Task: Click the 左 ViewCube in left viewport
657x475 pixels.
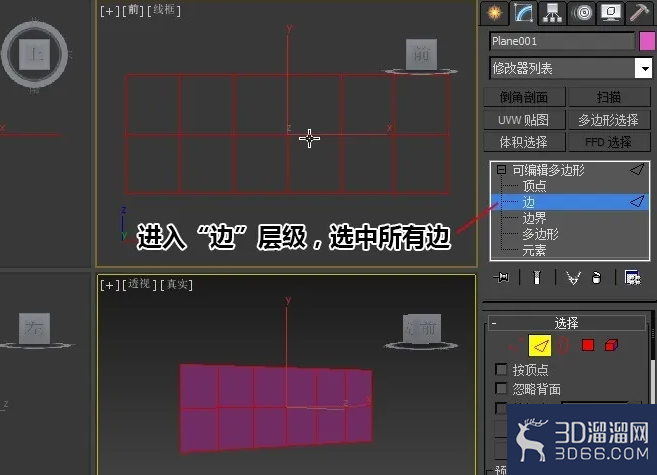Action: tap(34, 328)
